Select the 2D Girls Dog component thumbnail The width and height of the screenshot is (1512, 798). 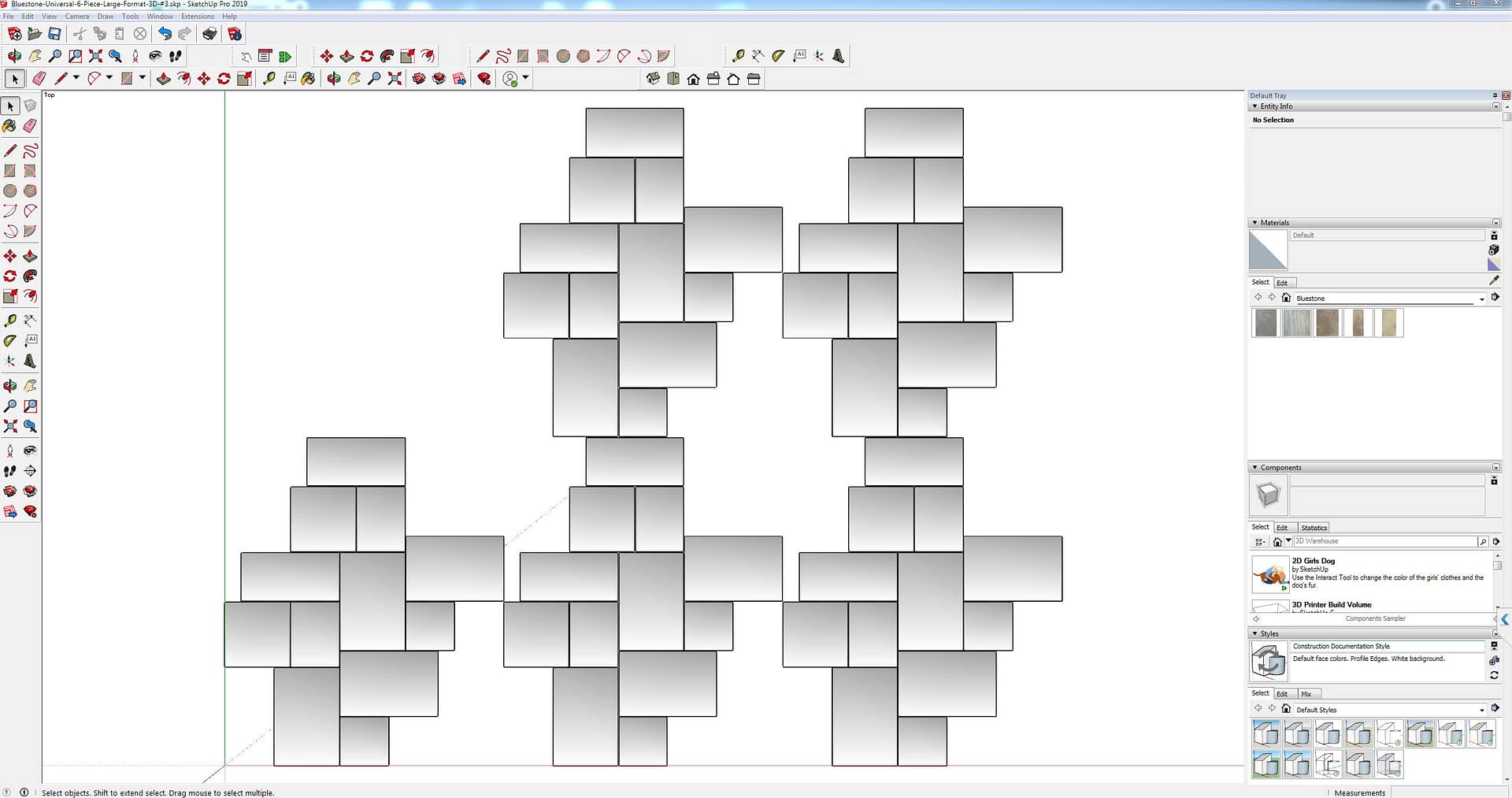(x=1269, y=574)
